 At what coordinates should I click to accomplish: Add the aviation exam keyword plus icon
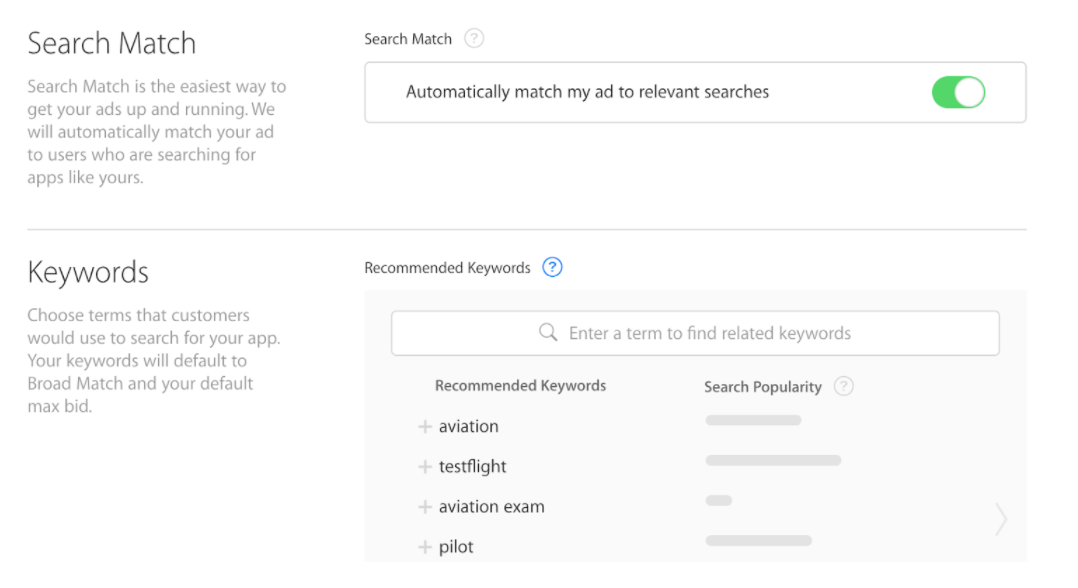point(425,507)
